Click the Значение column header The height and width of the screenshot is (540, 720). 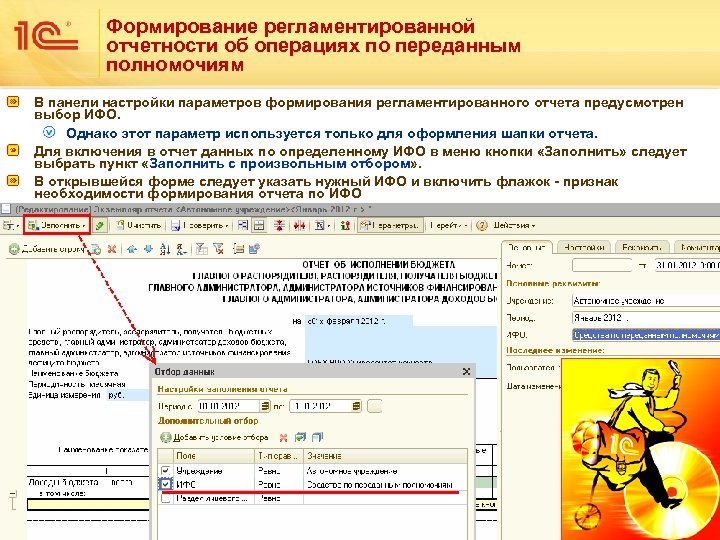point(385,456)
